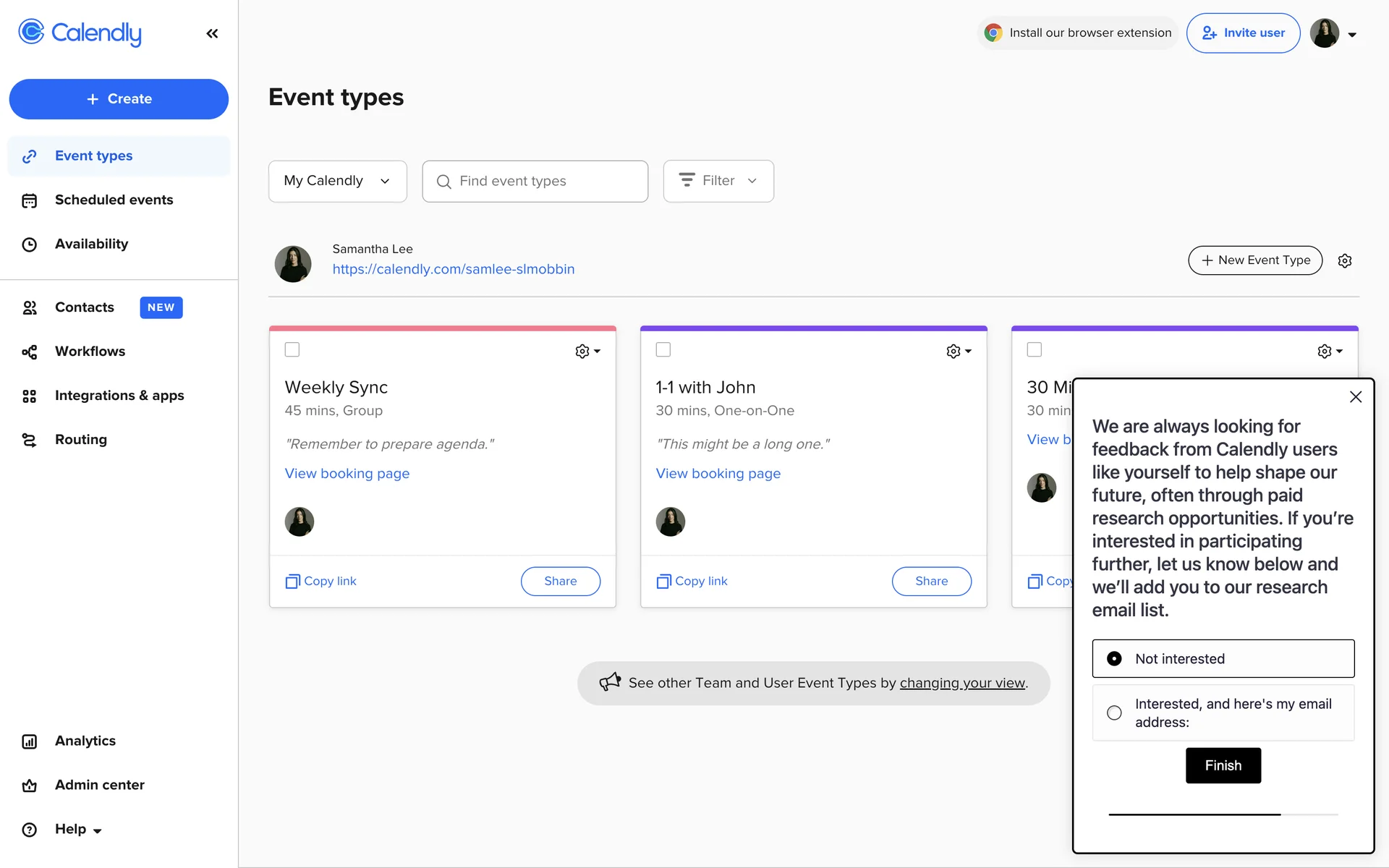Click the Calendly logo
1389x868 pixels.
80,33
